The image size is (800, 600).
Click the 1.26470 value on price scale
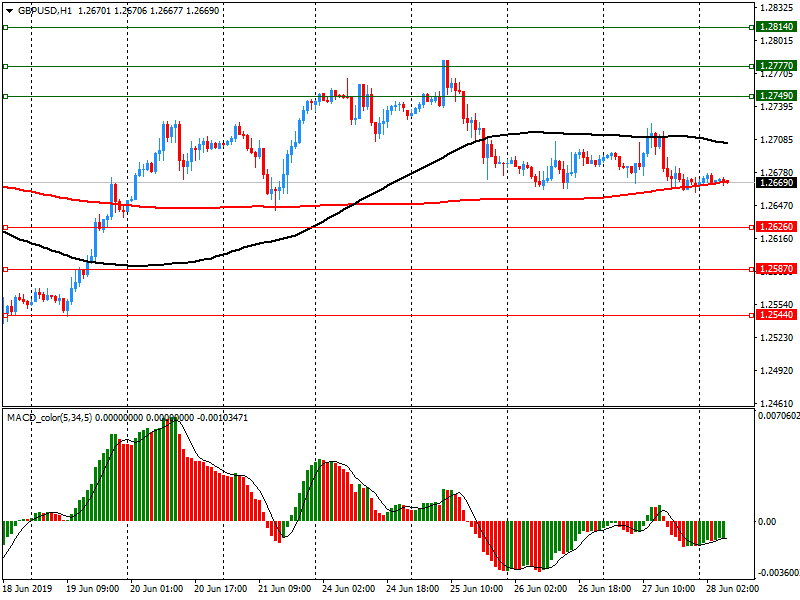pyautogui.click(x=777, y=206)
